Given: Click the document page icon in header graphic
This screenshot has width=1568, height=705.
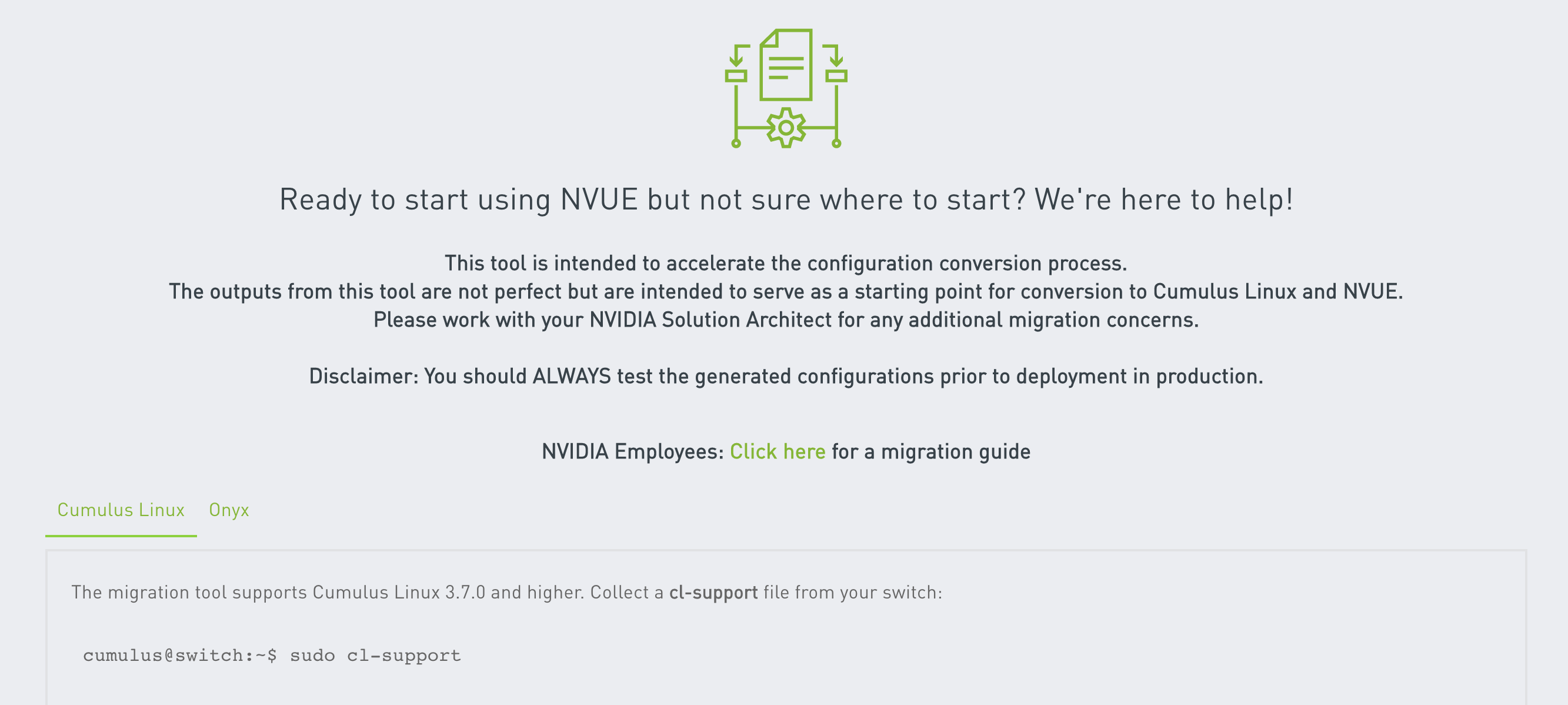Looking at the screenshot, I should click(x=786, y=65).
